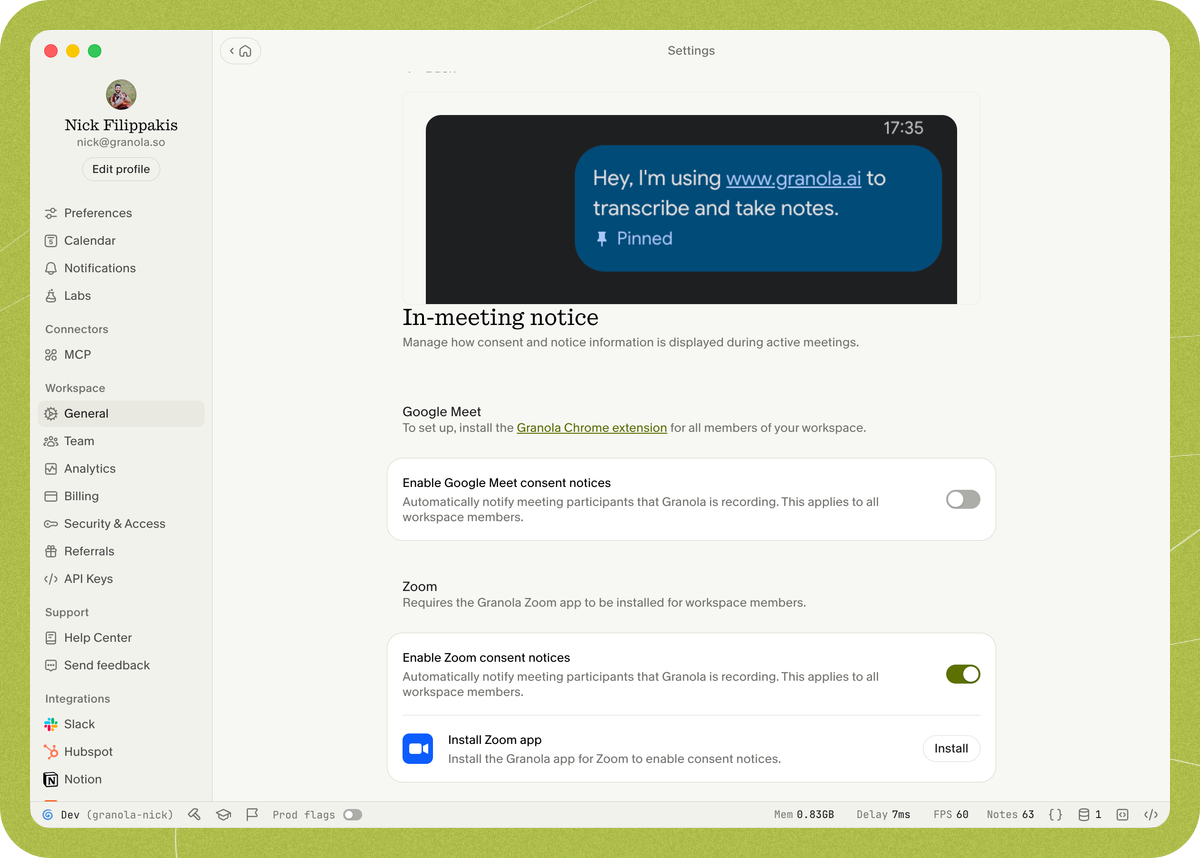The width and height of the screenshot is (1200, 858).
Task: Click the nick@granola.so email text
Action: coord(121,143)
